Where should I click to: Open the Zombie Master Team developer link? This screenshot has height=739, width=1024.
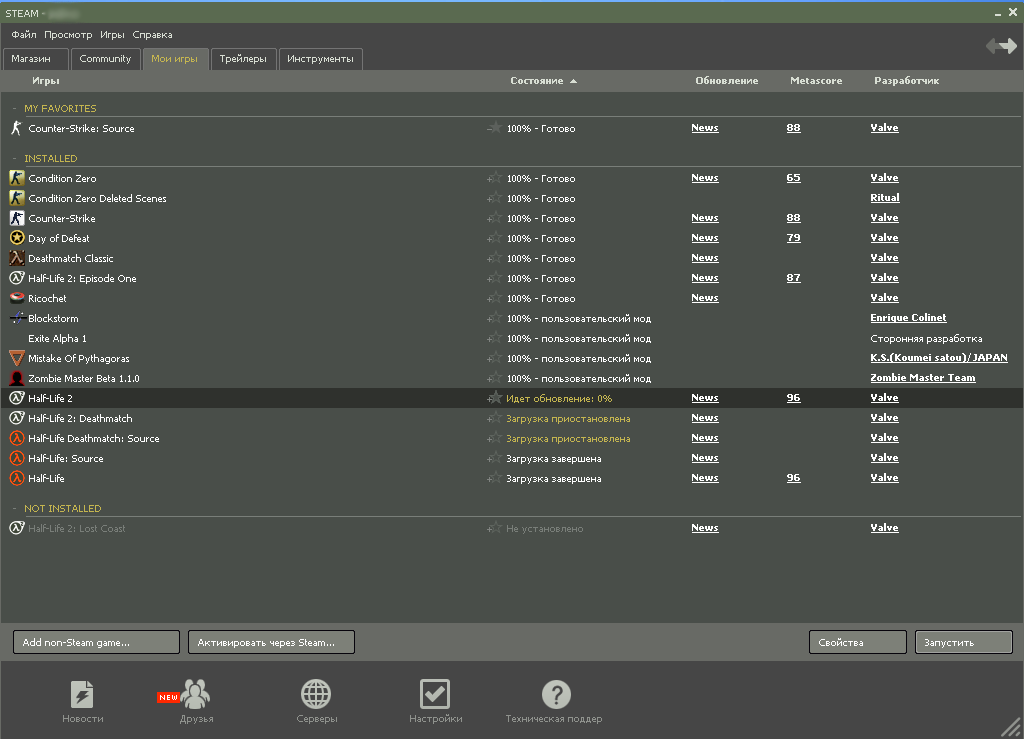(922, 378)
